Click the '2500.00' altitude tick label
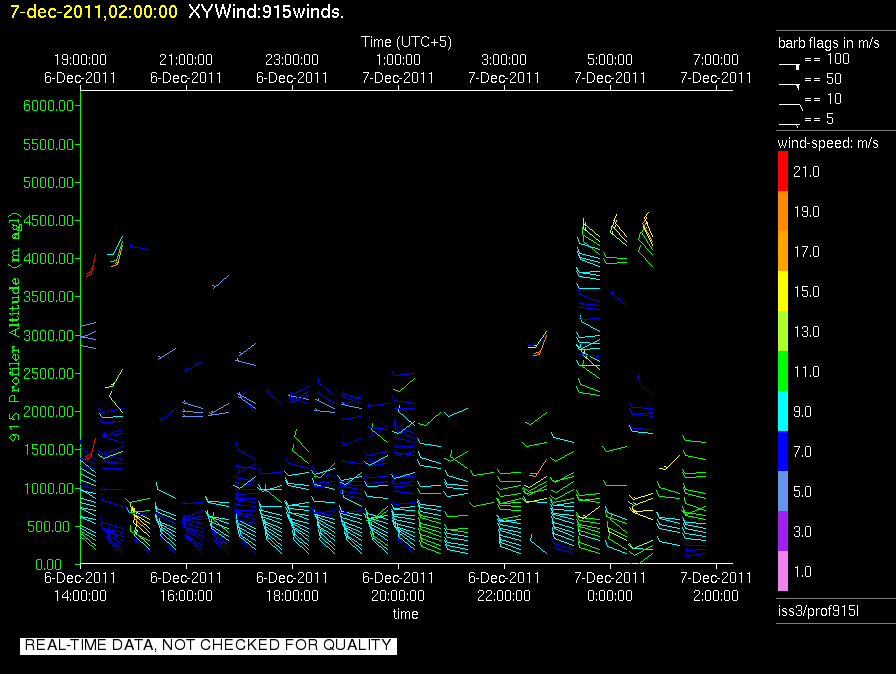 tap(49, 374)
